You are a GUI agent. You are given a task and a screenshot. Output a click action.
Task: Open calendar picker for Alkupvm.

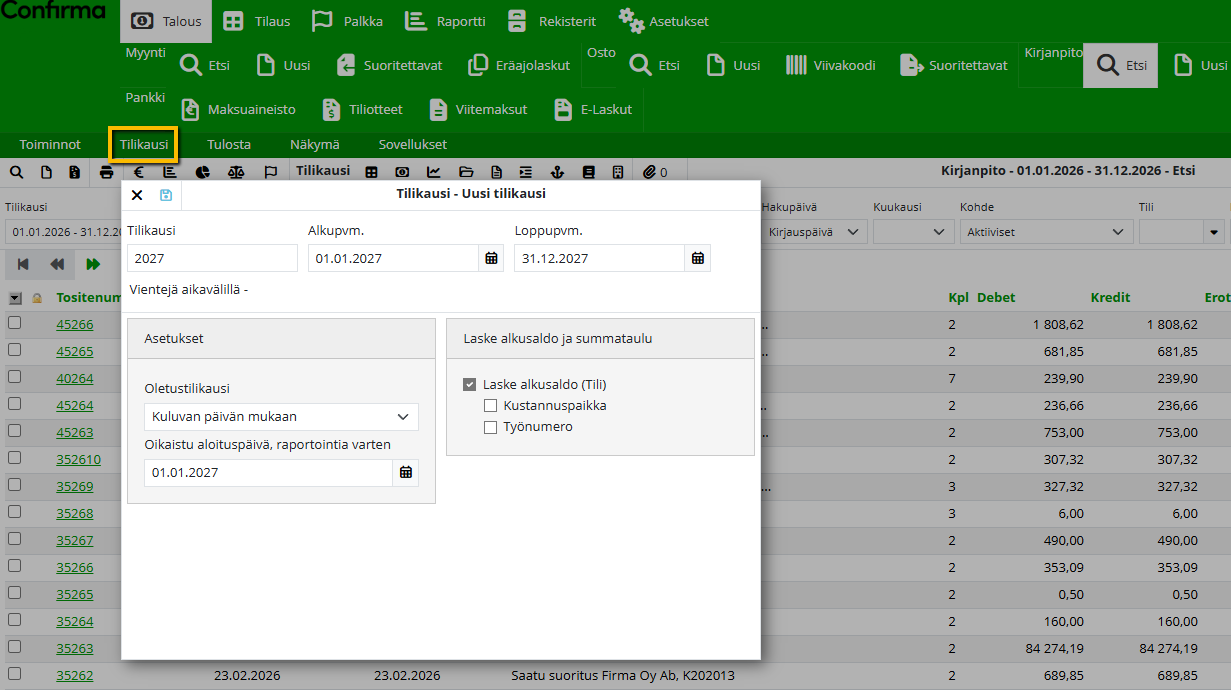[x=491, y=258]
